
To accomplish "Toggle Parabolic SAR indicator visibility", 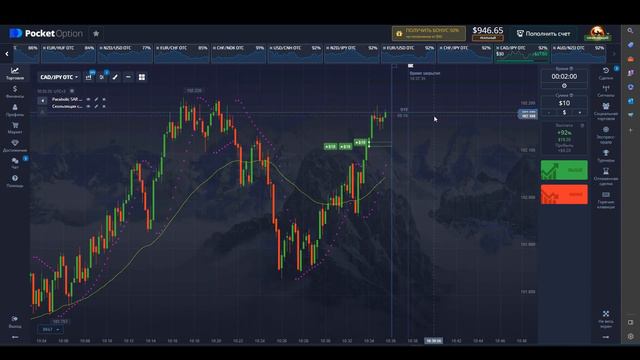I will coord(88,99).
